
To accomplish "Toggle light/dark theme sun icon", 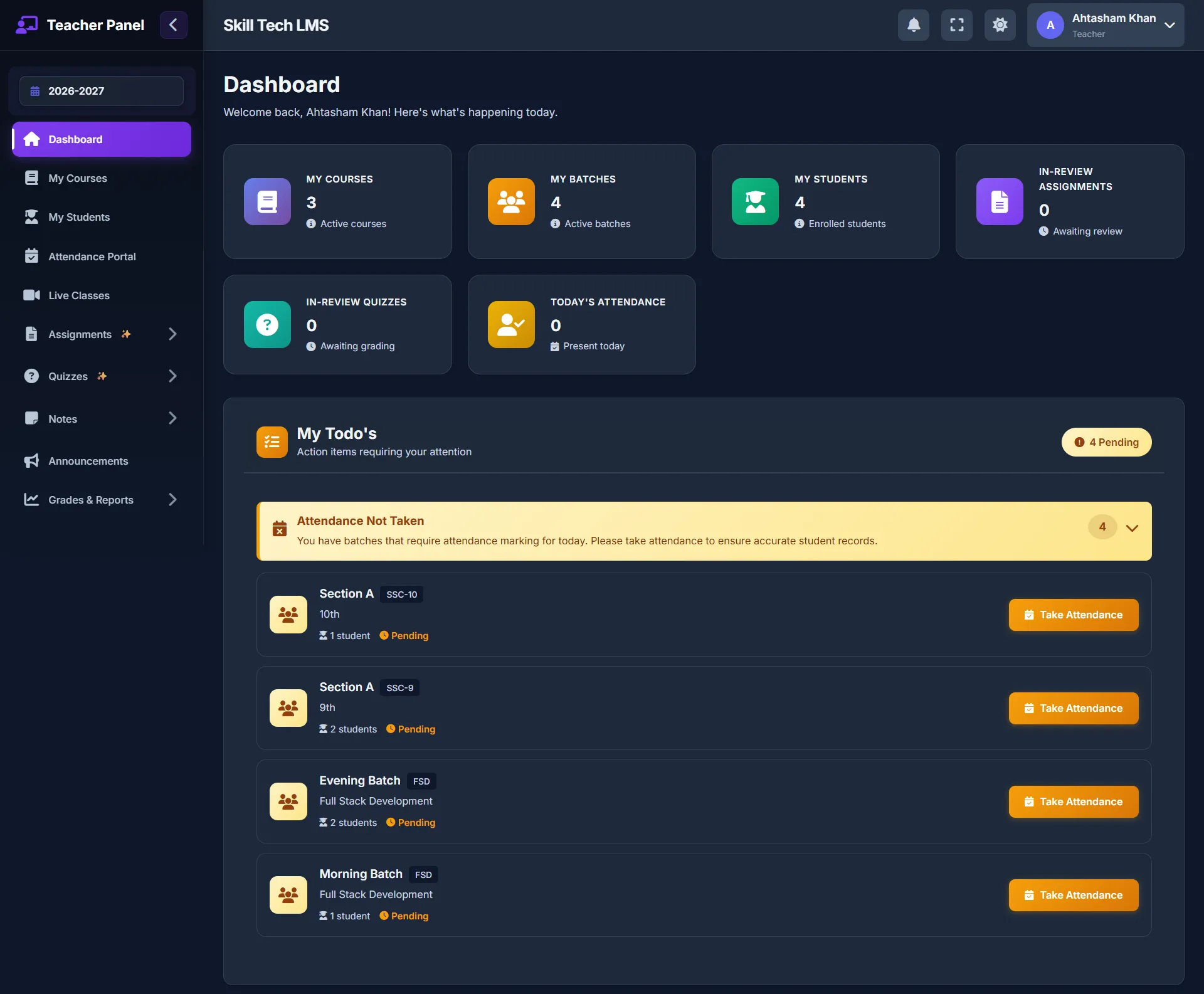I will coord(1000,25).
